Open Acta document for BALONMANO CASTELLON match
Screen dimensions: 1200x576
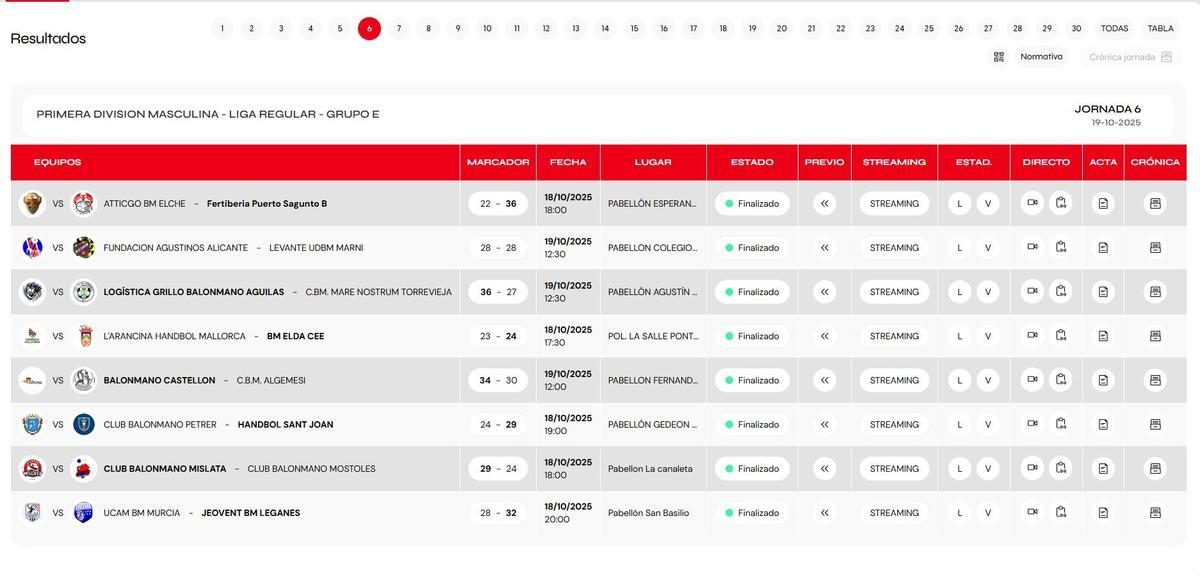pyautogui.click(x=1103, y=380)
